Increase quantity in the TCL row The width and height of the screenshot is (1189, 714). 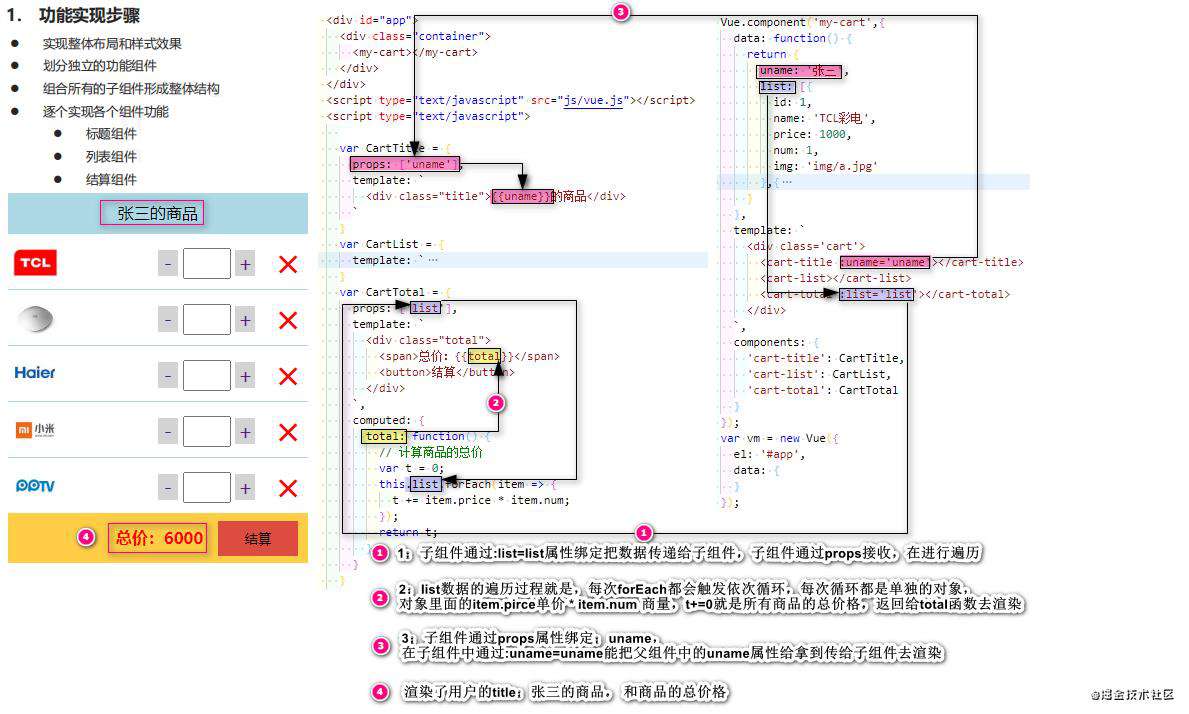pos(245,265)
